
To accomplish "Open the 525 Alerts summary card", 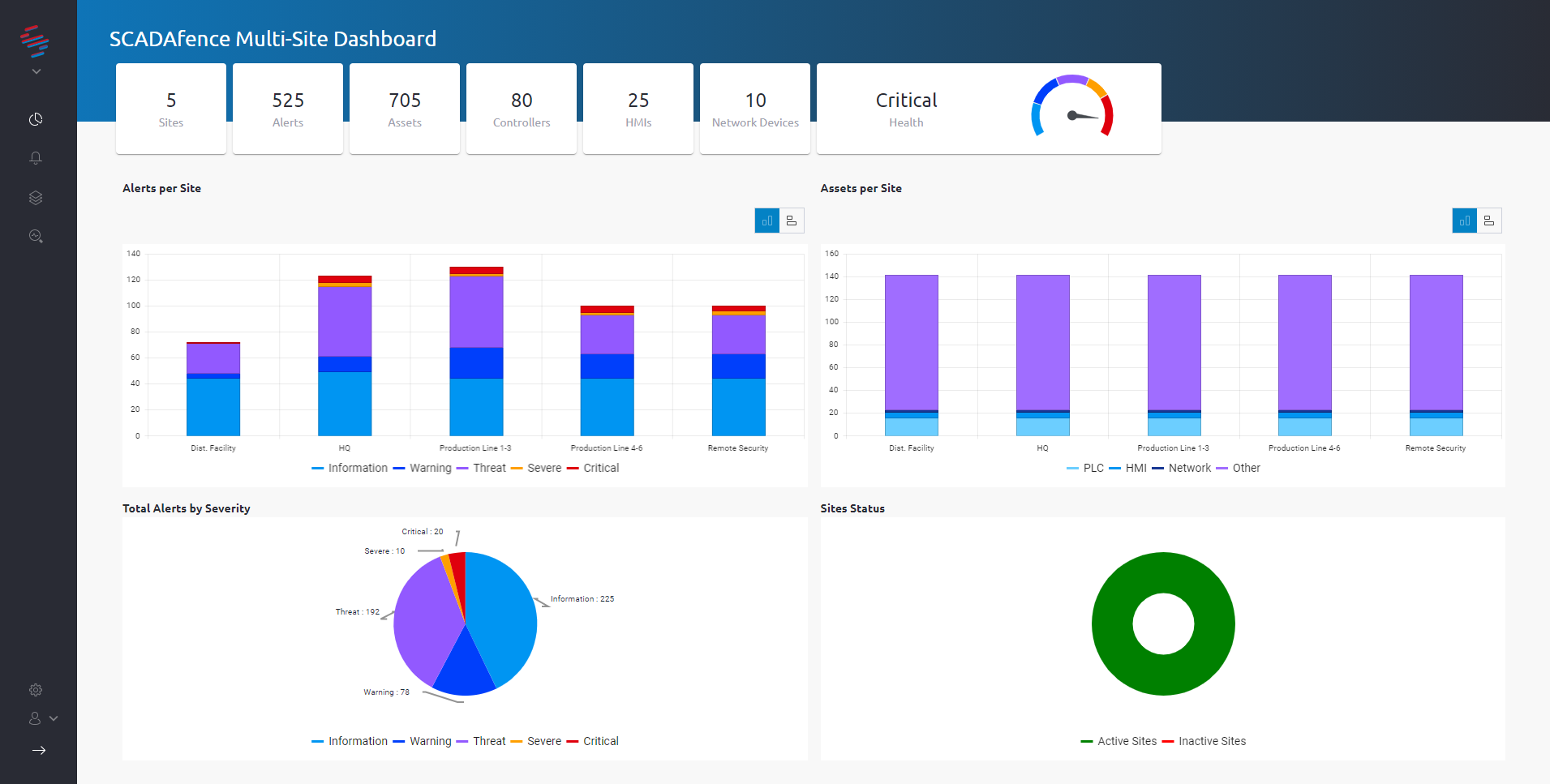I will click(287, 108).
